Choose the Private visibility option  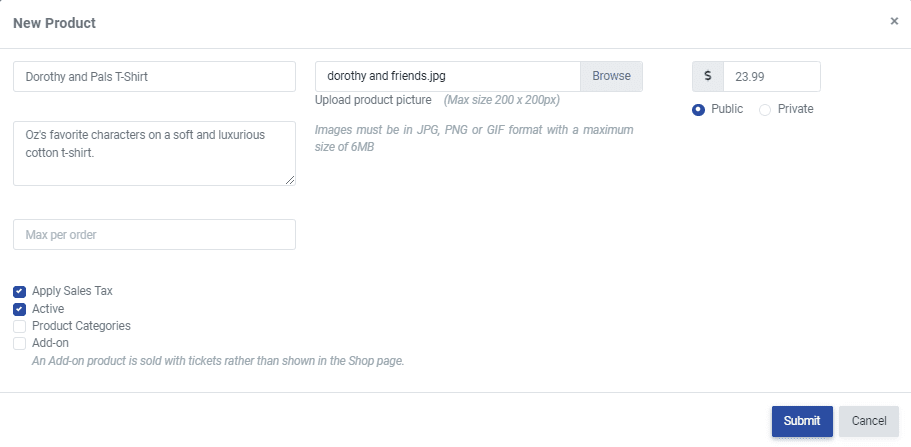click(x=765, y=109)
